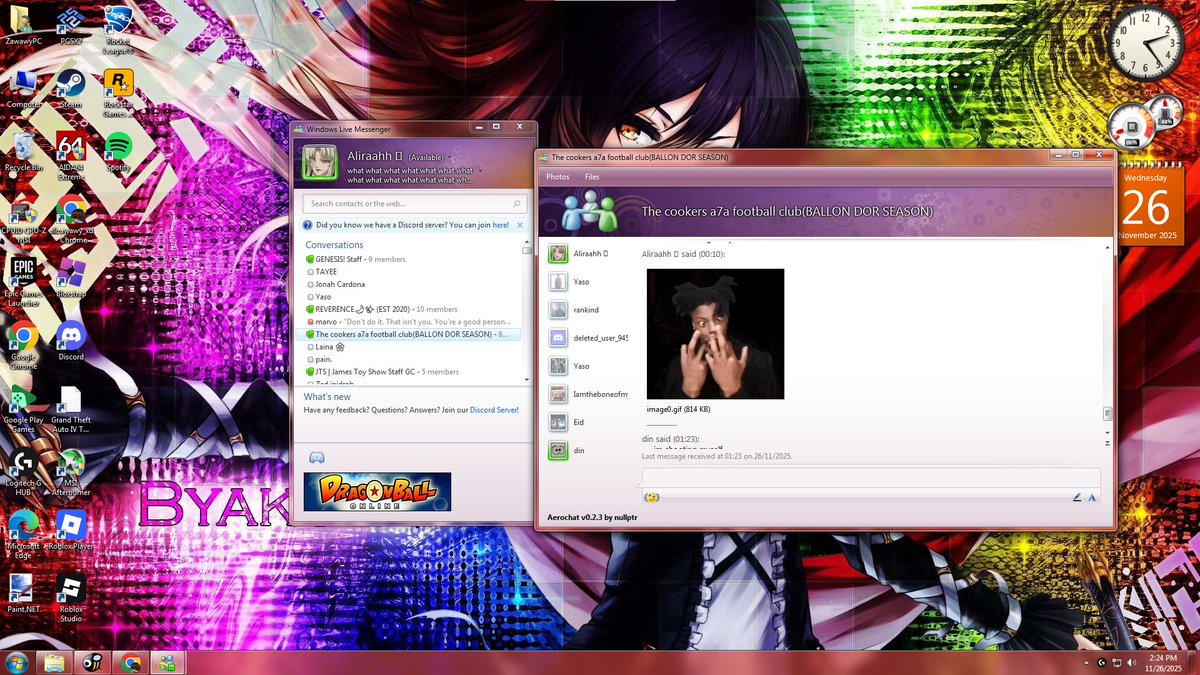Click the chat message input box
The image size is (1200, 675).
click(871, 478)
